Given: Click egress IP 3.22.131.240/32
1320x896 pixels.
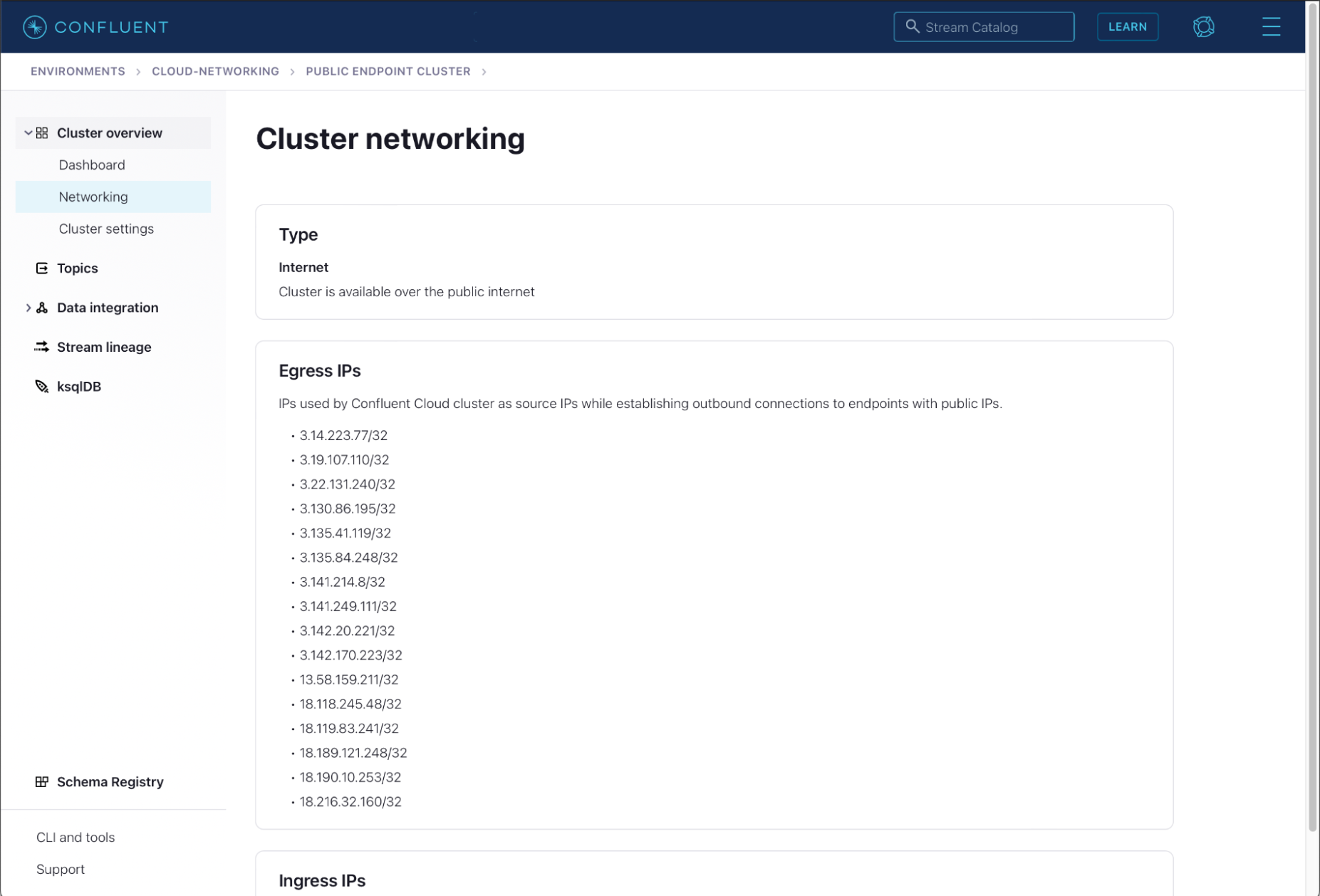Looking at the screenshot, I should pyautogui.click(x=347, y=484).
